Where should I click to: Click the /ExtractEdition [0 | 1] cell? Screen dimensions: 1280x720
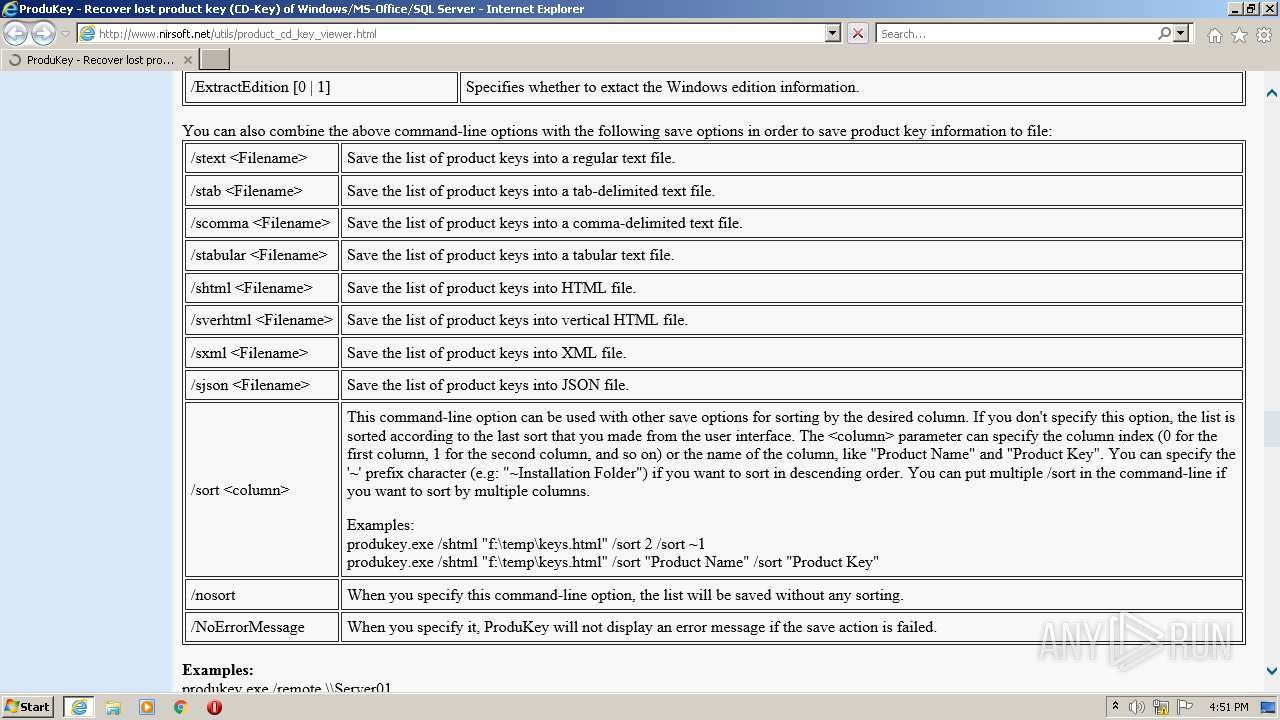(x=321, y=87)
